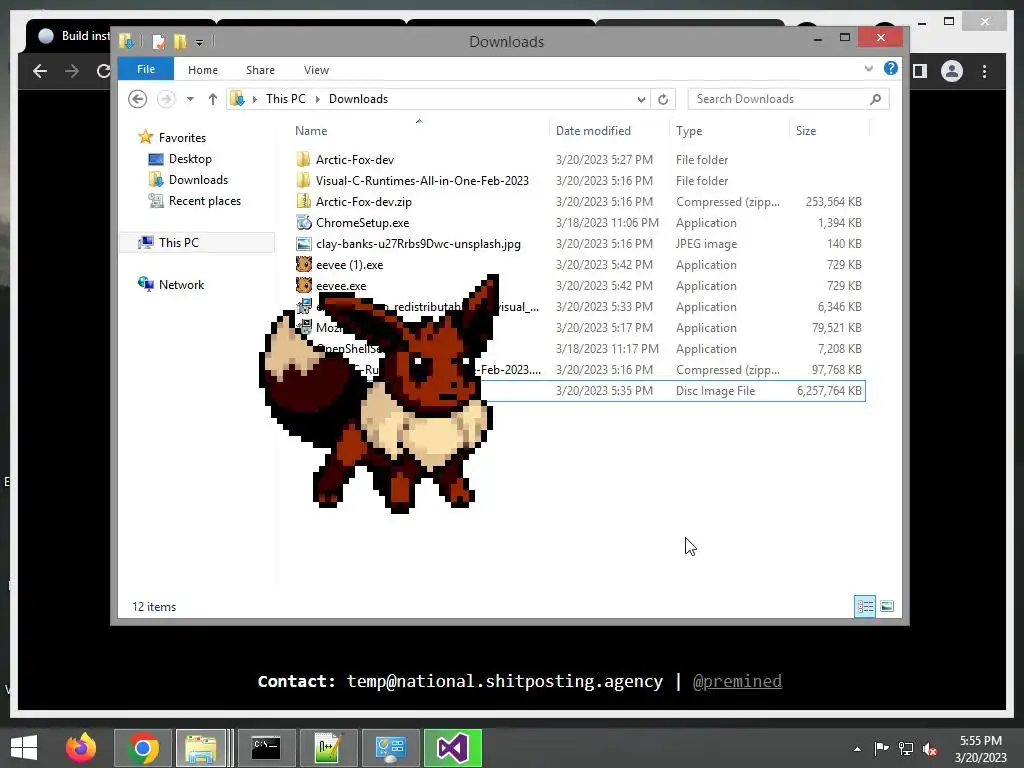Switch to details view layout button
This screenshot has height=768, width=1024.
point(865,607)
